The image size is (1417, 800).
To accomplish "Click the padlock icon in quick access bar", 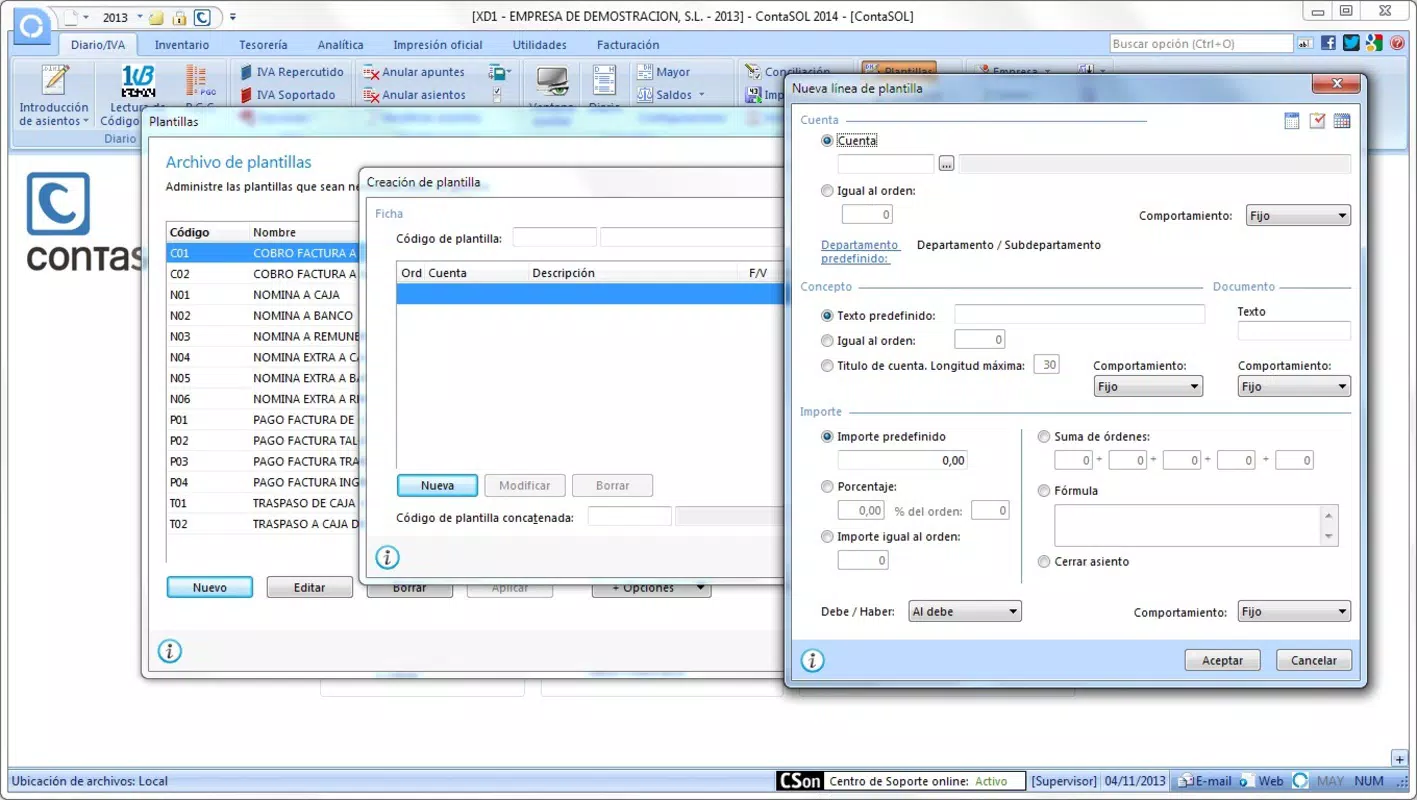I will click(179, 18).
